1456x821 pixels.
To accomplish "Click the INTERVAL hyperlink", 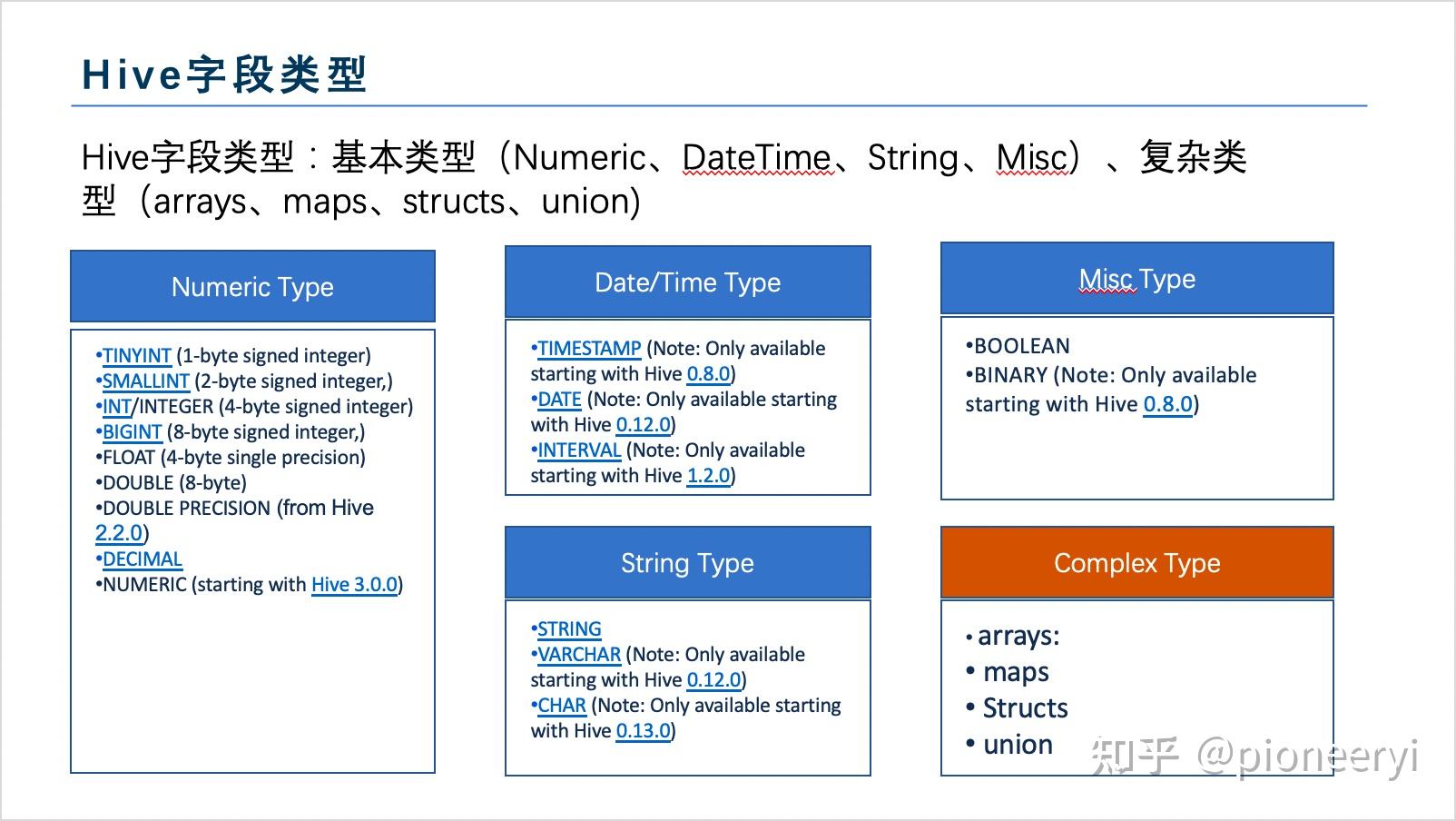I will [x=579, y=450].
